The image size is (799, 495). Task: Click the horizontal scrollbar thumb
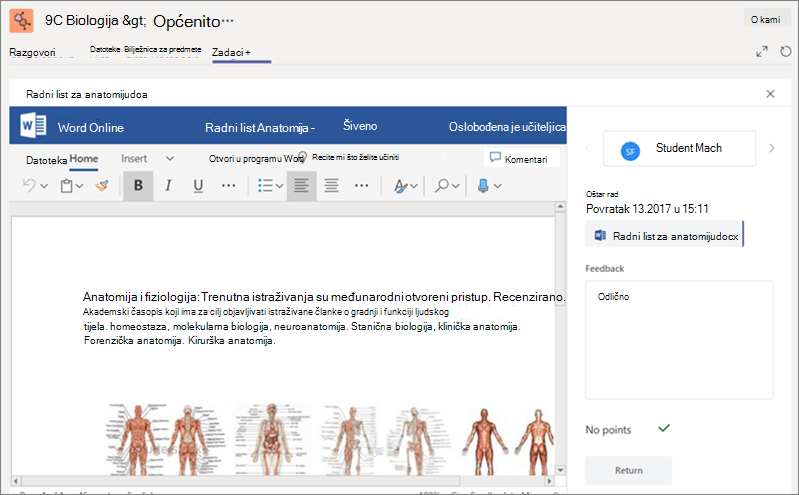(x=241, y=481)
